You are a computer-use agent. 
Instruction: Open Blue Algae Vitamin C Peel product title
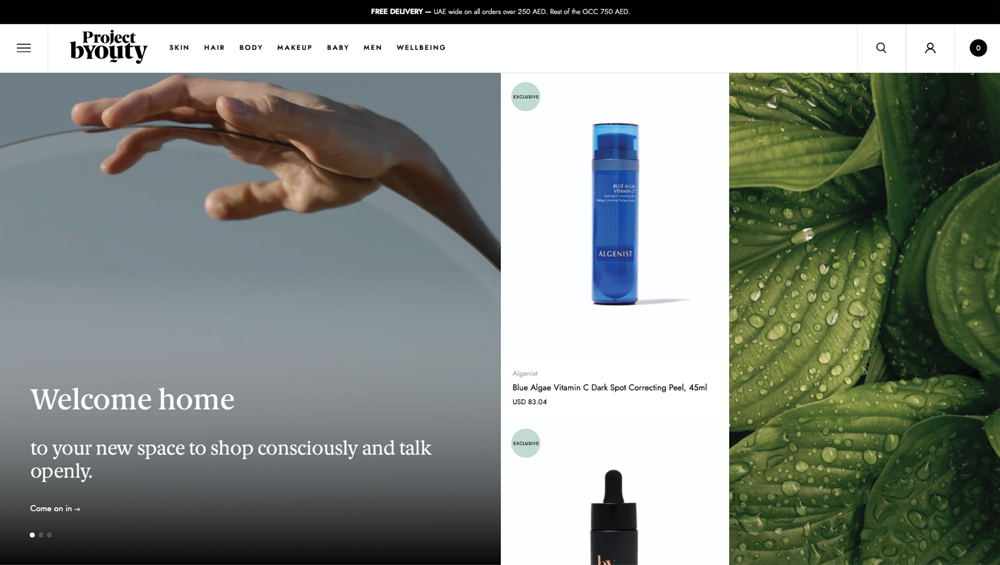[x=610, y=387]
